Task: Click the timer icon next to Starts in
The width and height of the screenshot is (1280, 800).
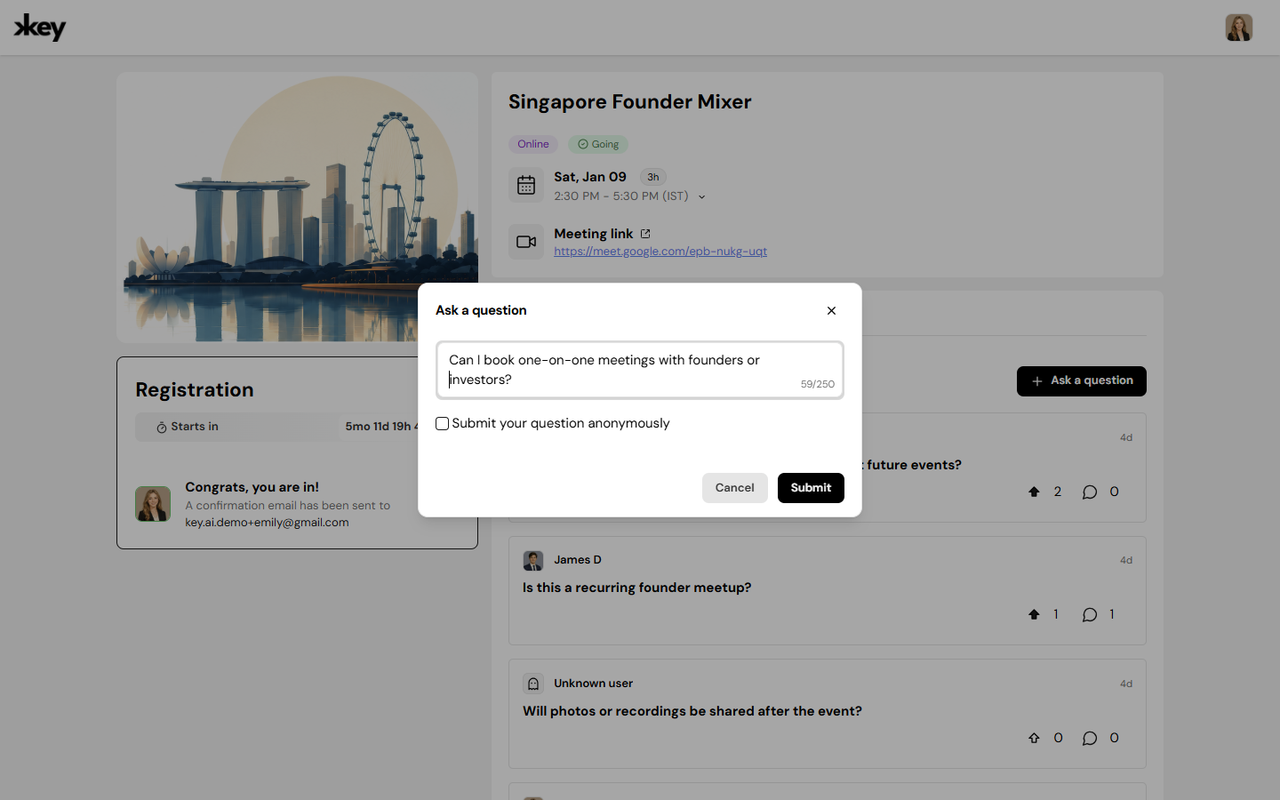Action: (x=161, y=427)
